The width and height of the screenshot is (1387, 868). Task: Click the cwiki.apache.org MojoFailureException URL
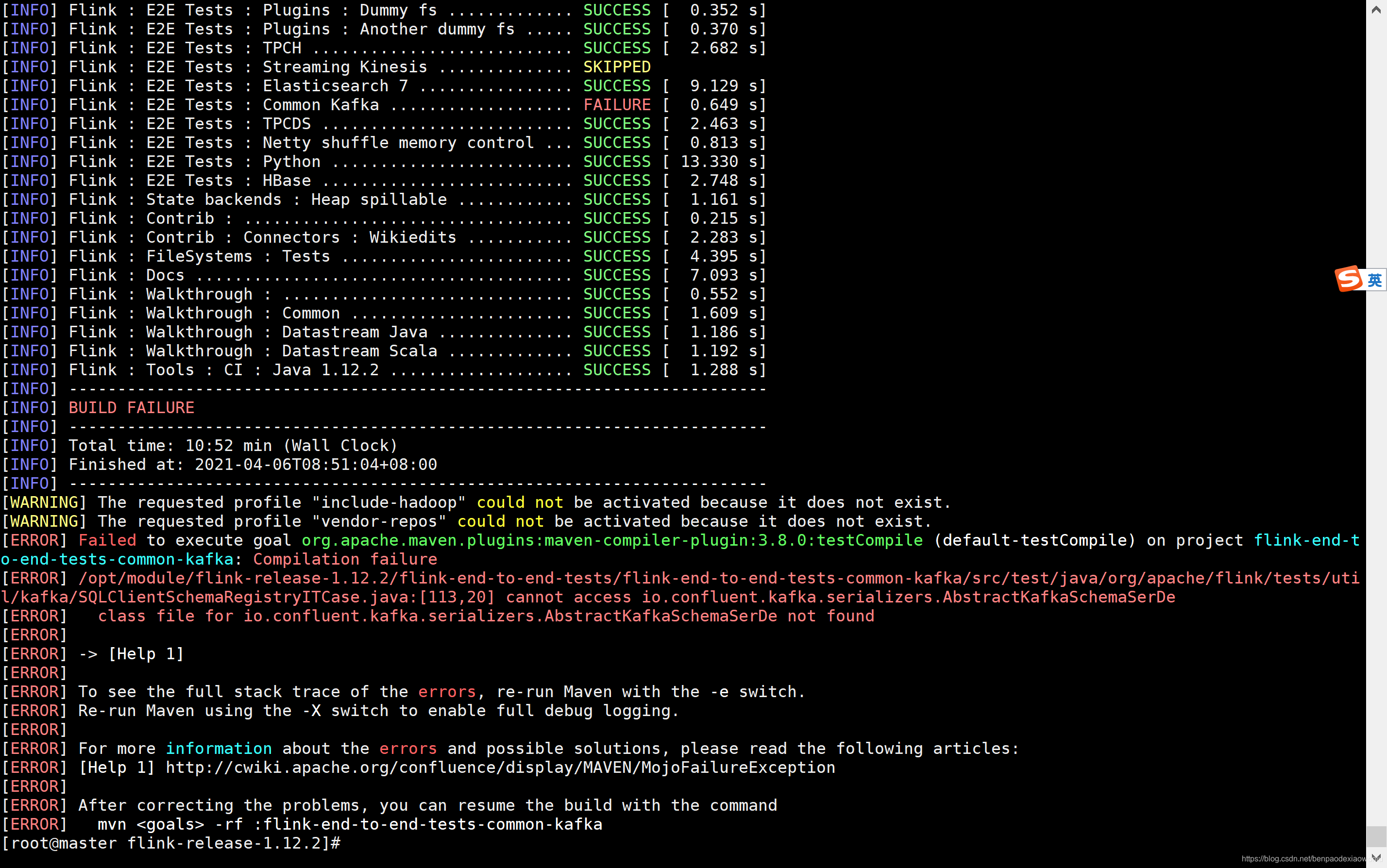pos(500,768)
